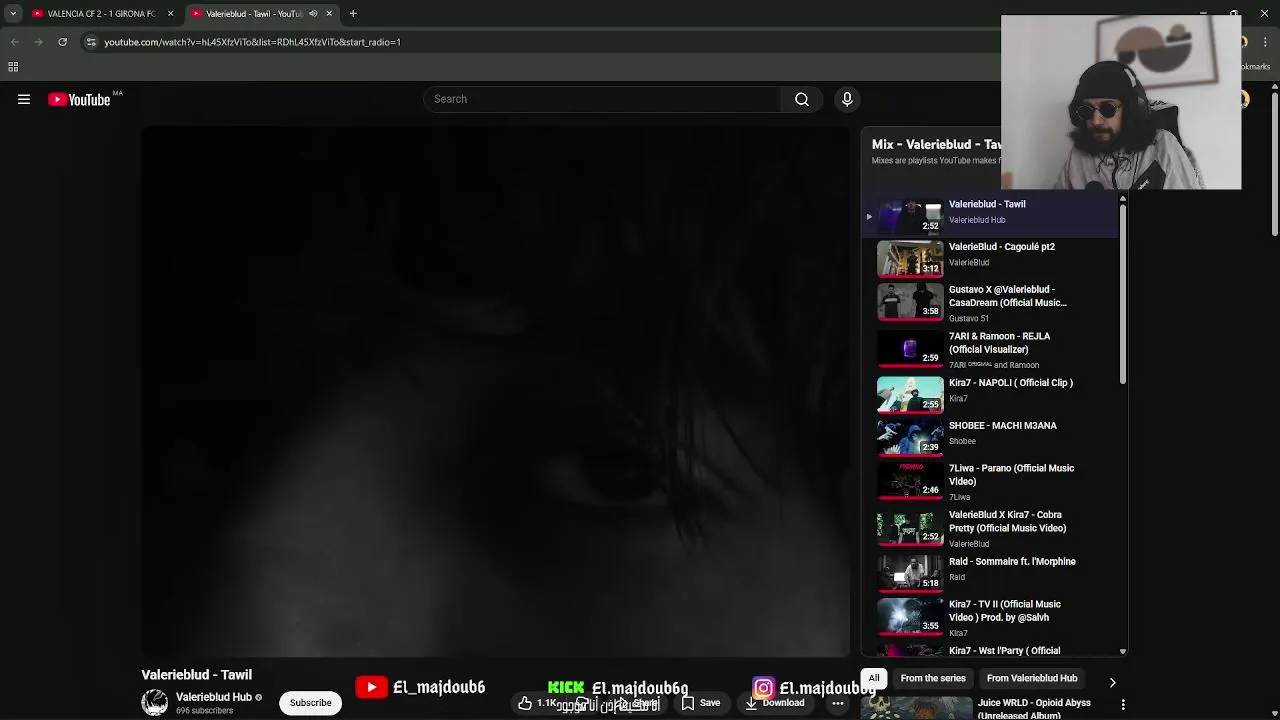
Task: Select the From the series chip
Action: coord(933,678)
